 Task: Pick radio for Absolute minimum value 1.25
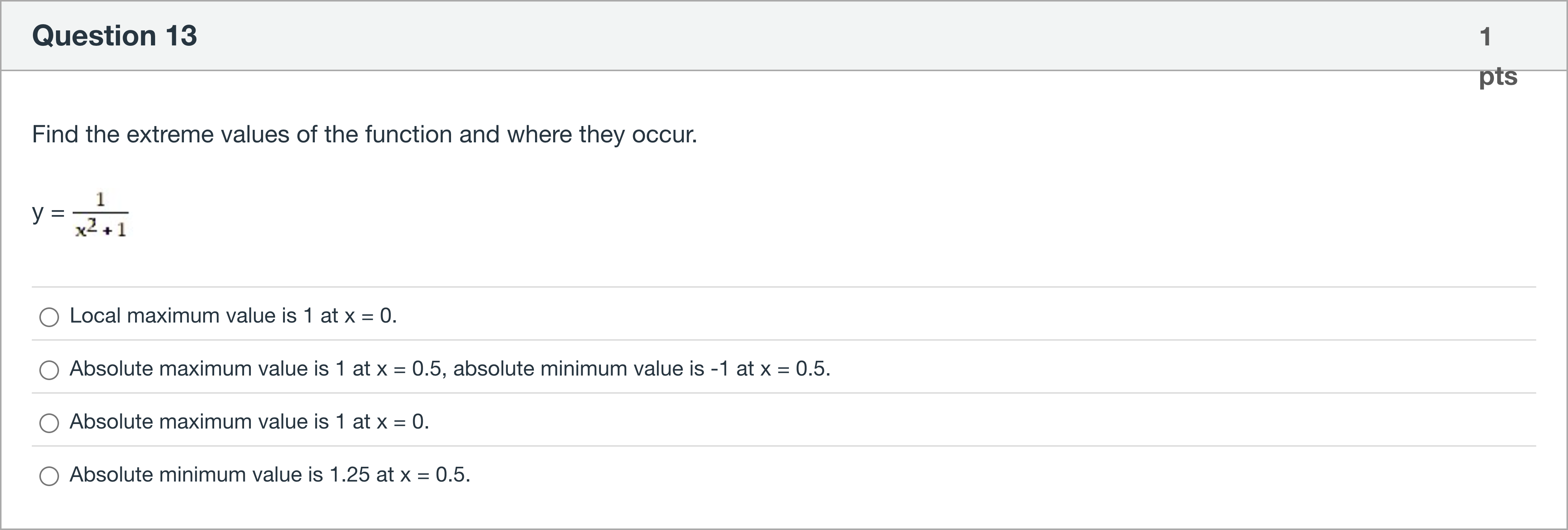[49, 476]
